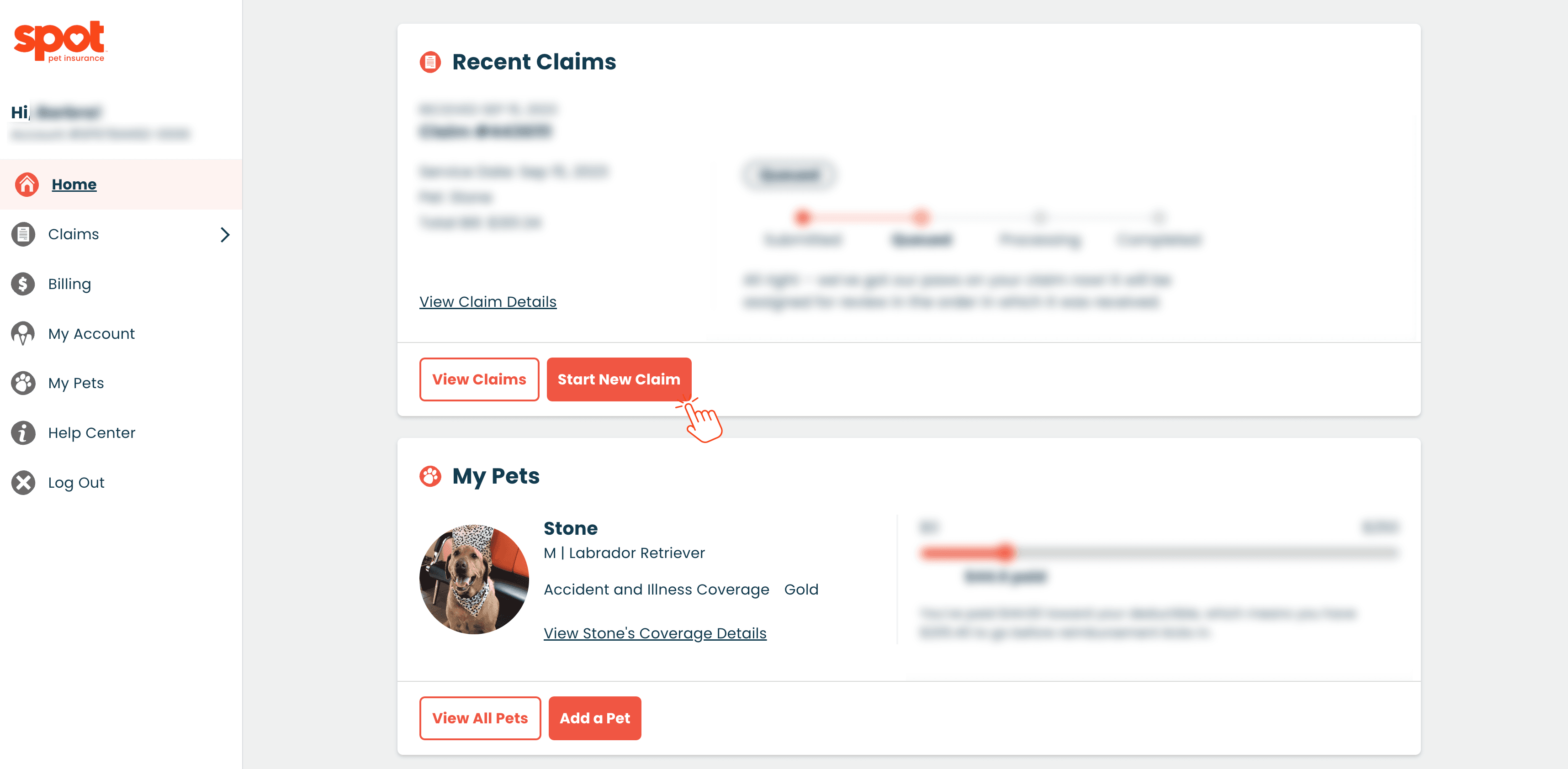This screenshot has width=1568, height=769.
Task: Open Claims using the document icon
Action: [22, 234]
